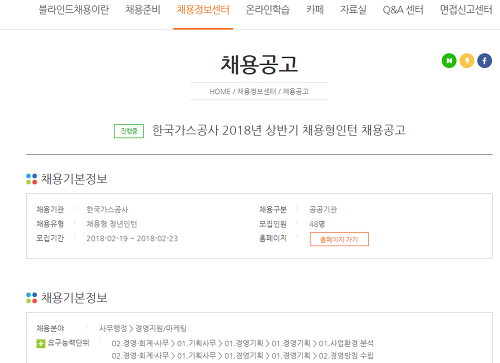Click the row ending 02.경영방침 수립
Screen dimensions: 500x363
tap(243, 356)
